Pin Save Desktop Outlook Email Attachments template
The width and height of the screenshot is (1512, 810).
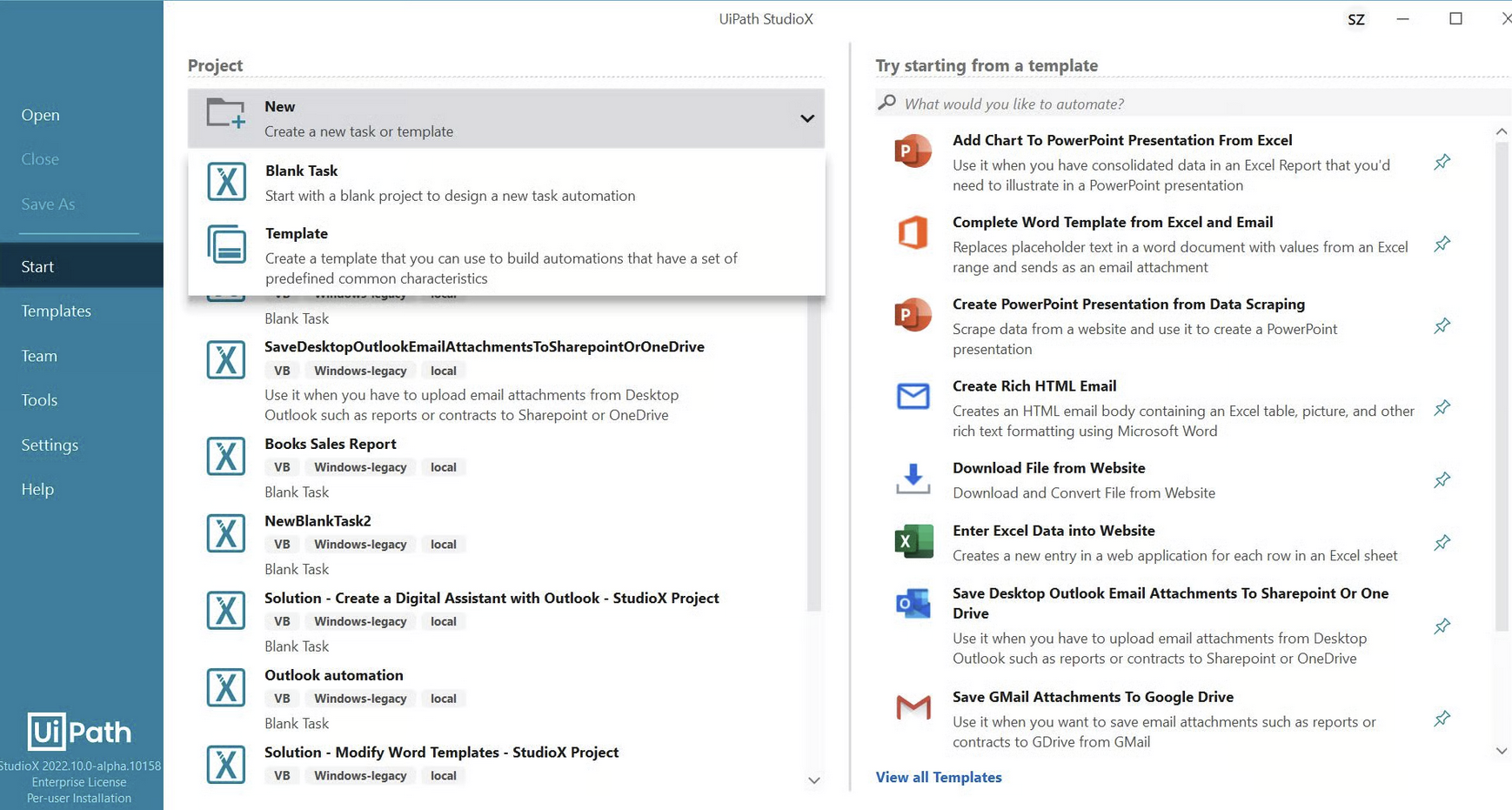pos(1442,626)
